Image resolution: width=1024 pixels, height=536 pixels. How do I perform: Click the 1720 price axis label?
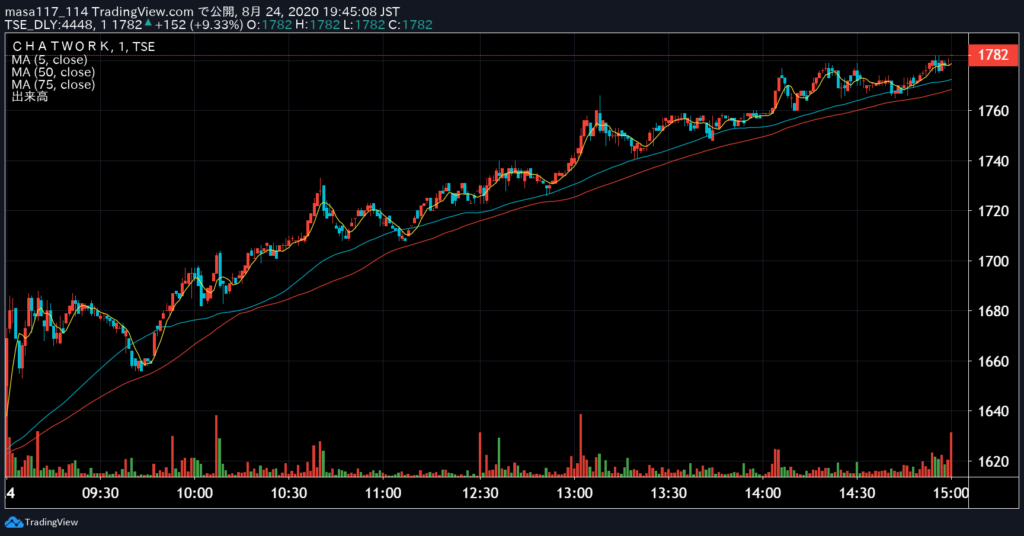tap(993, 211)
